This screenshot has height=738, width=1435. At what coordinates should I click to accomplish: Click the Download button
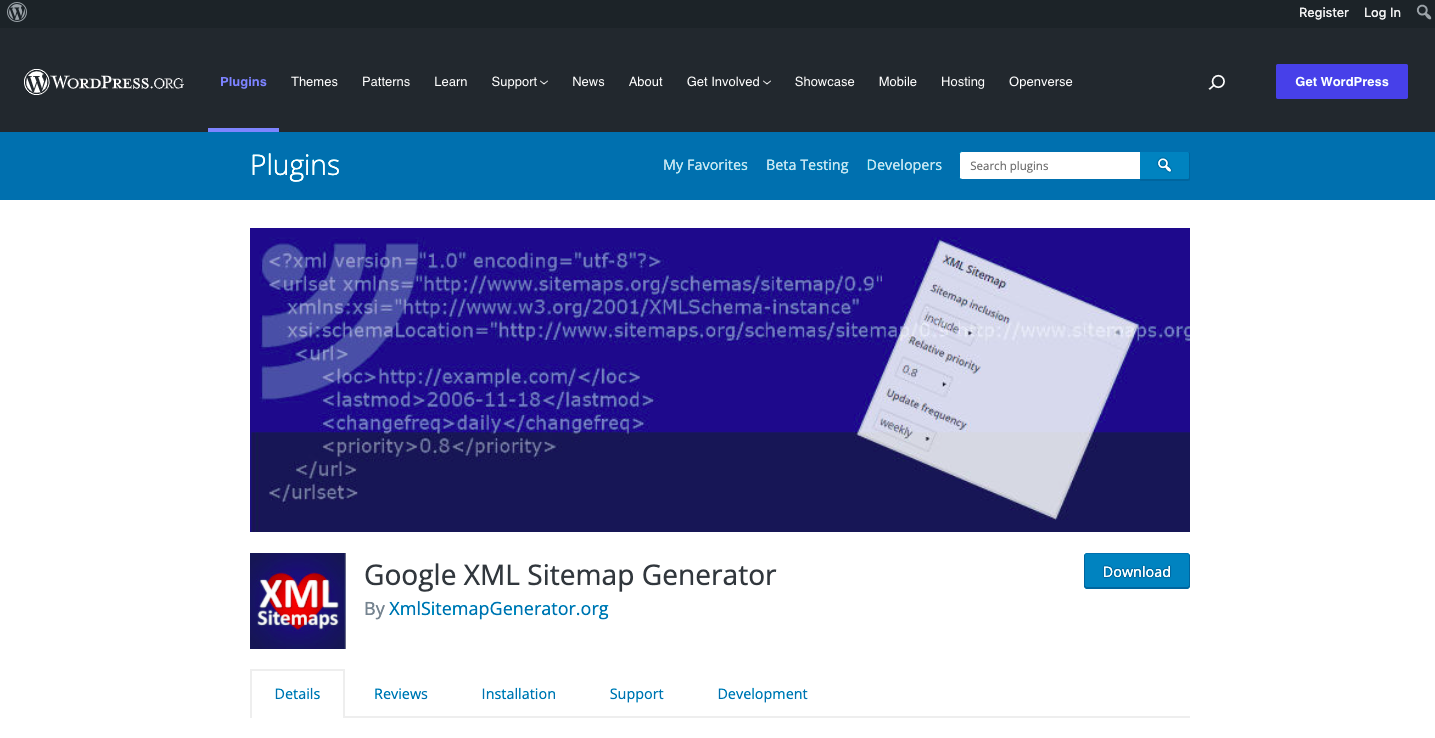1137,571
